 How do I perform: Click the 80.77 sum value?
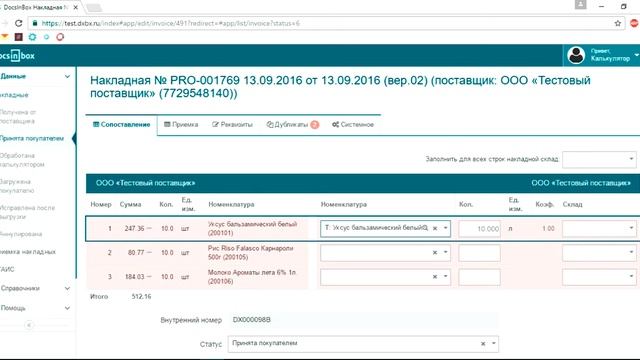point(136,253)
